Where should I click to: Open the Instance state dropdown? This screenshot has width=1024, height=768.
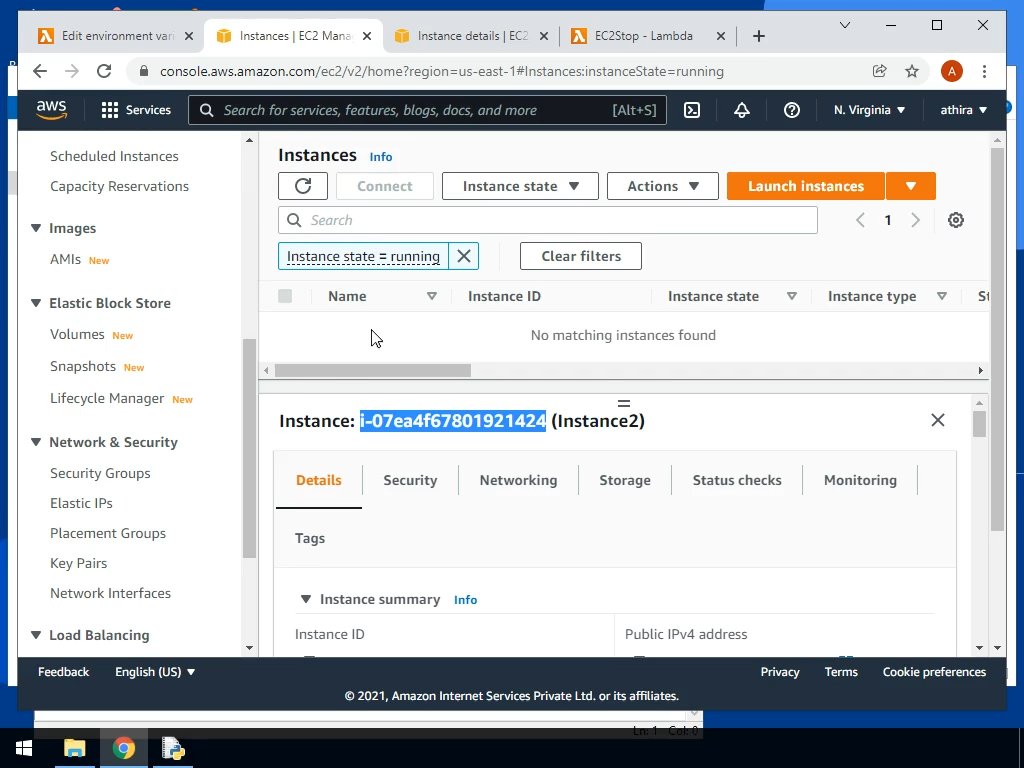[x=520, y=186]
